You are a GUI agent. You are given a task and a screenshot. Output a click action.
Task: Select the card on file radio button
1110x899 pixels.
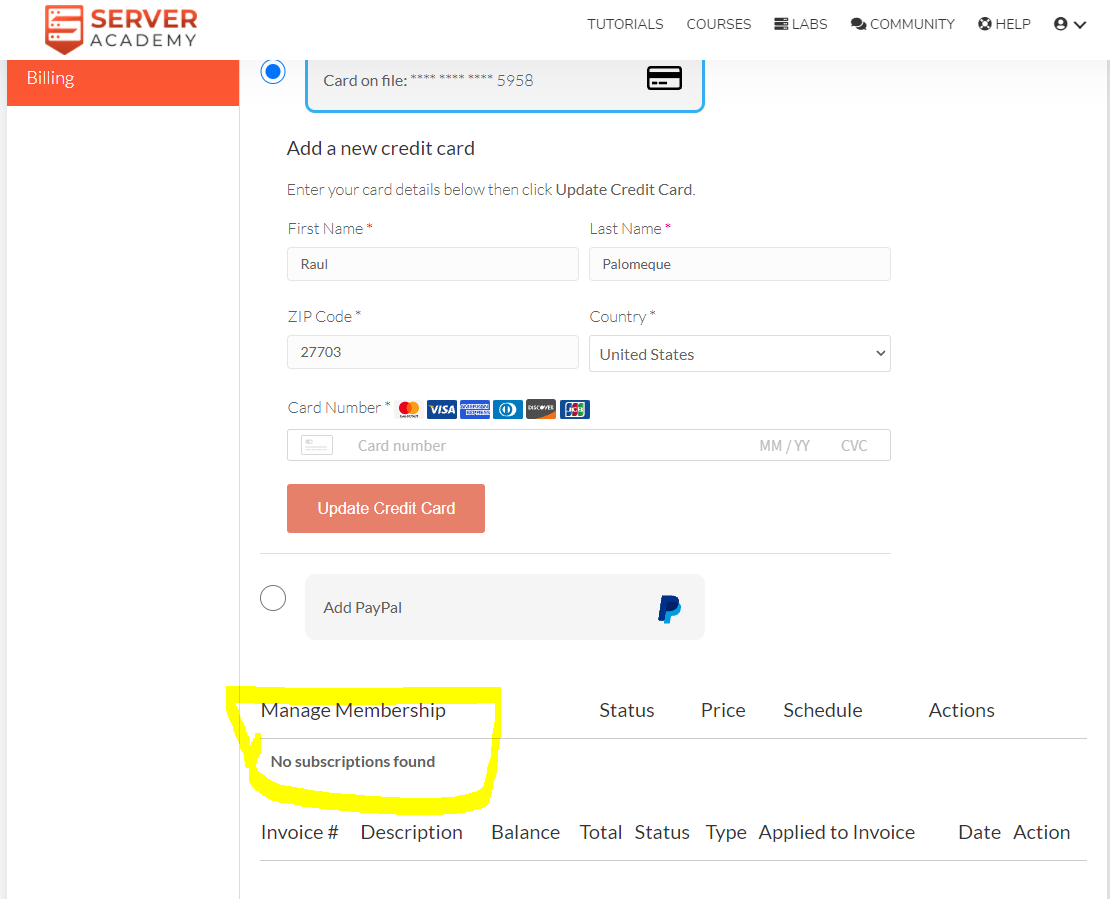273,72
